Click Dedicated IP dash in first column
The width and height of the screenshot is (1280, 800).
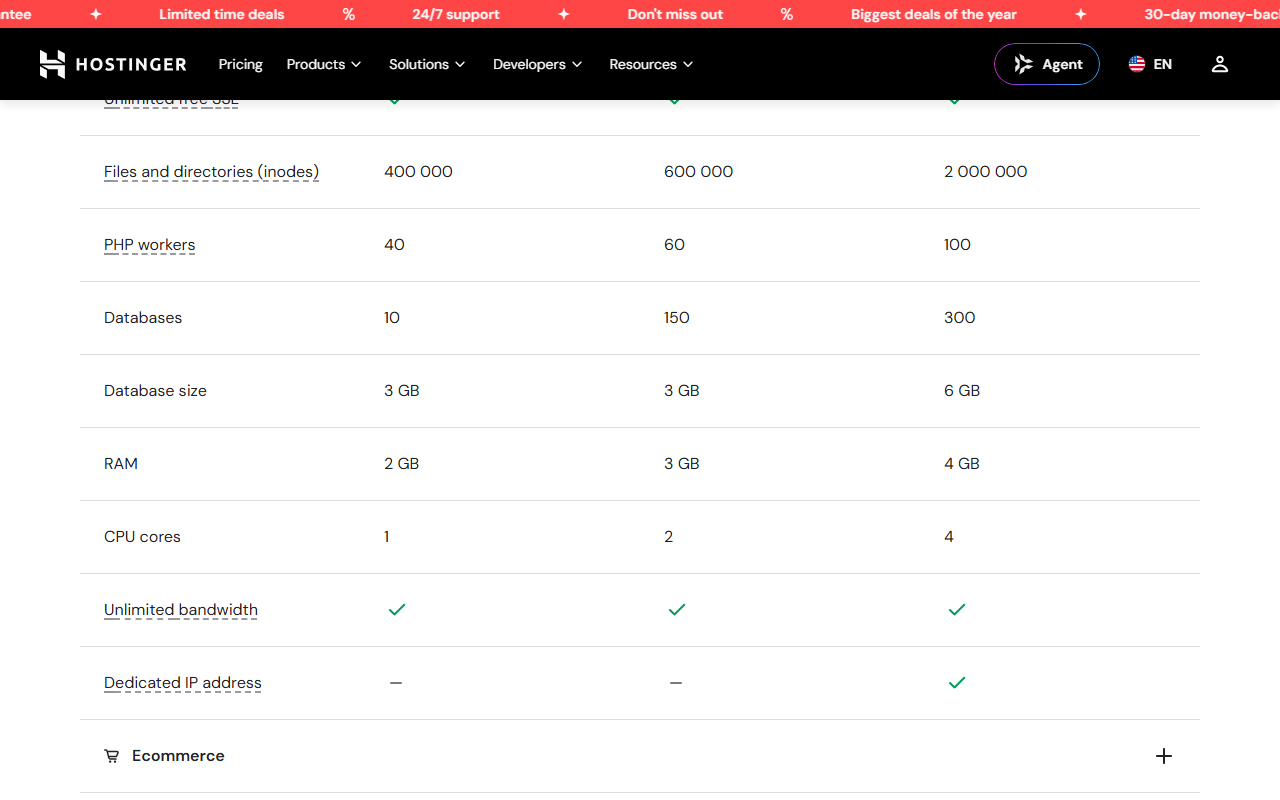pos(396,683)
